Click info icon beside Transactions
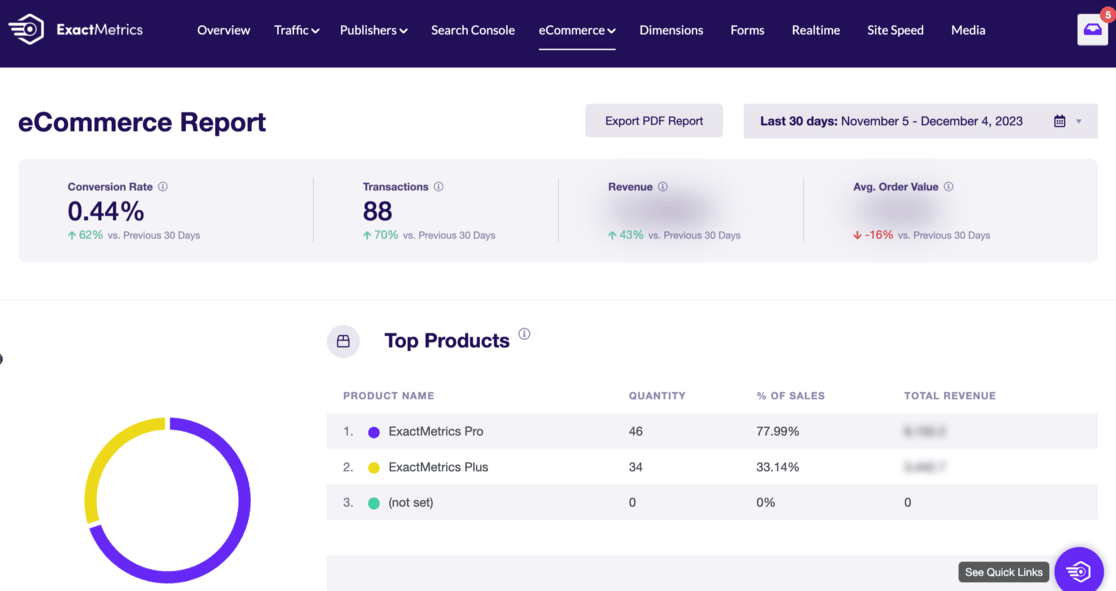The image size is (1116, 591). point(438,187)
